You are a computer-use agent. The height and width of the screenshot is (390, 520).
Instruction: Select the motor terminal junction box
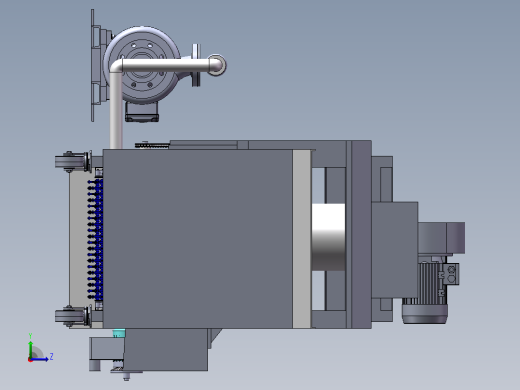click(x=450, y=274)
